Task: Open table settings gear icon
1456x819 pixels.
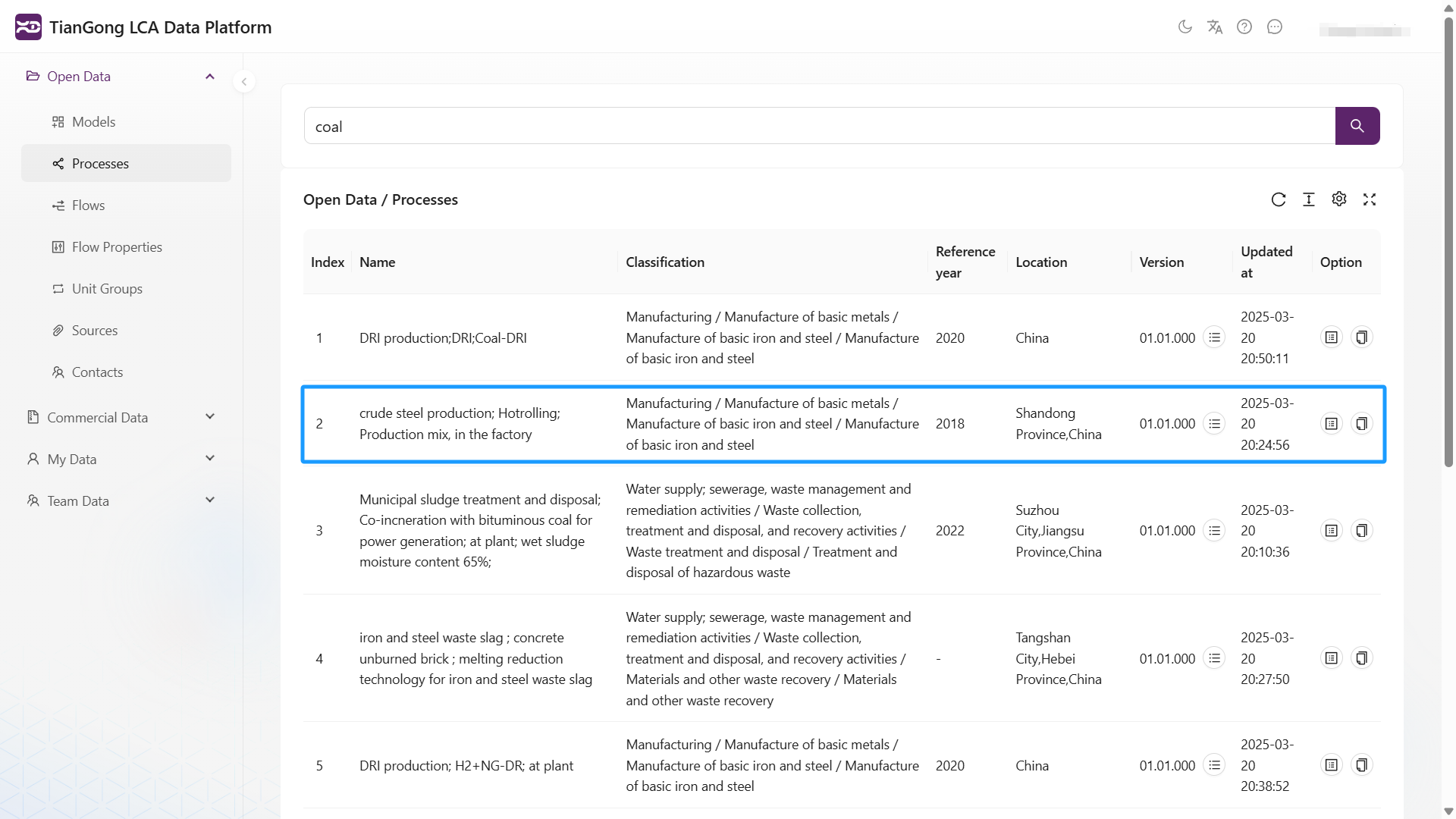Action: (1339, 199)
